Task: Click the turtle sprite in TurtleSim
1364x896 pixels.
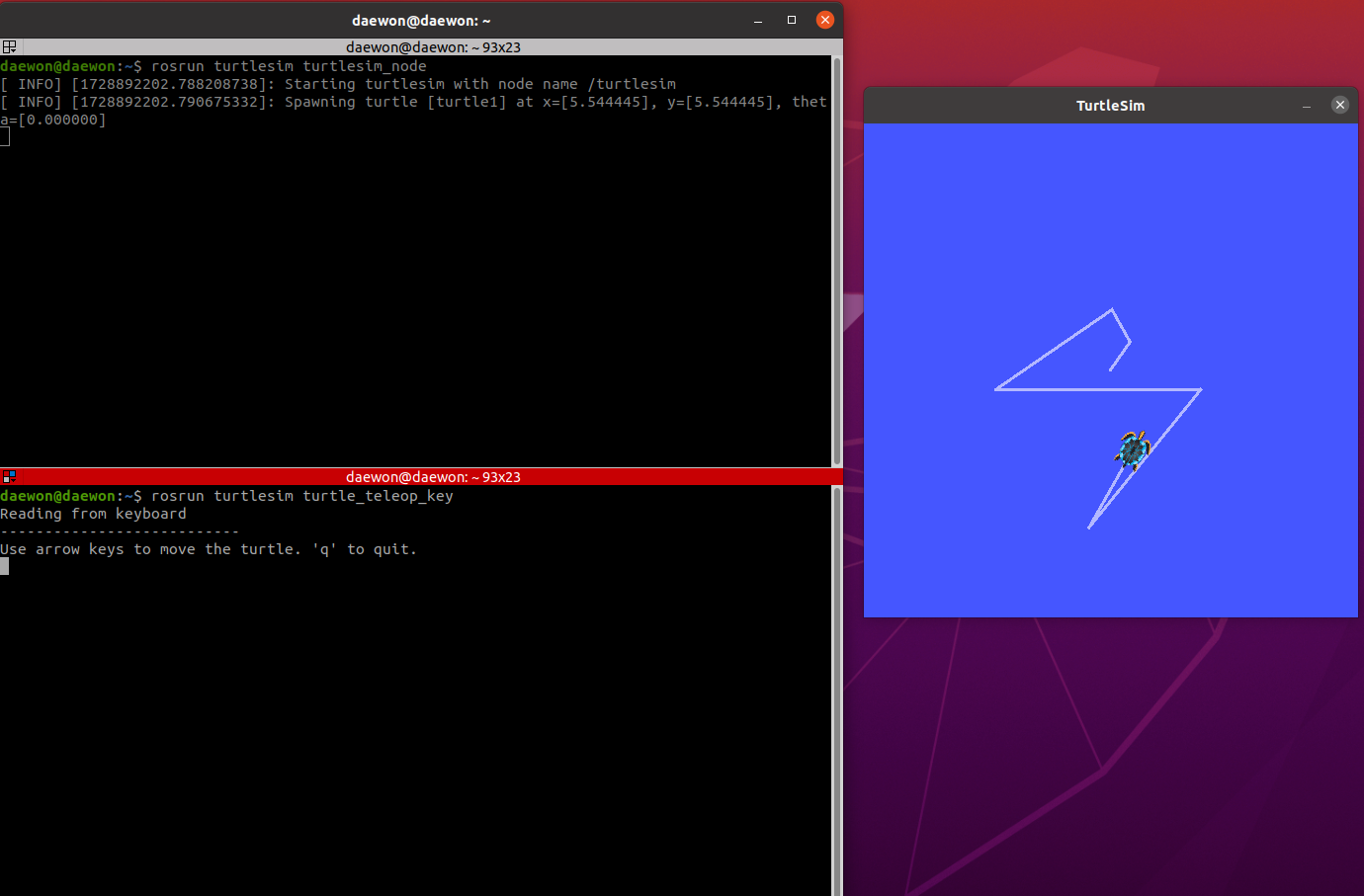Action: (x=1133, y=449)
